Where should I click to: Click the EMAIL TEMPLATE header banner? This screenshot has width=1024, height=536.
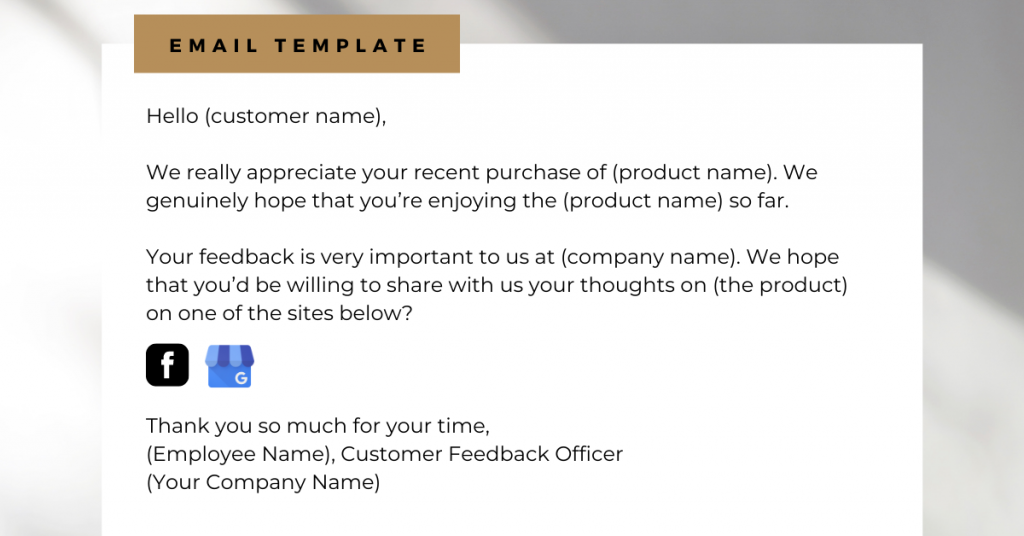tap(297, 45)
